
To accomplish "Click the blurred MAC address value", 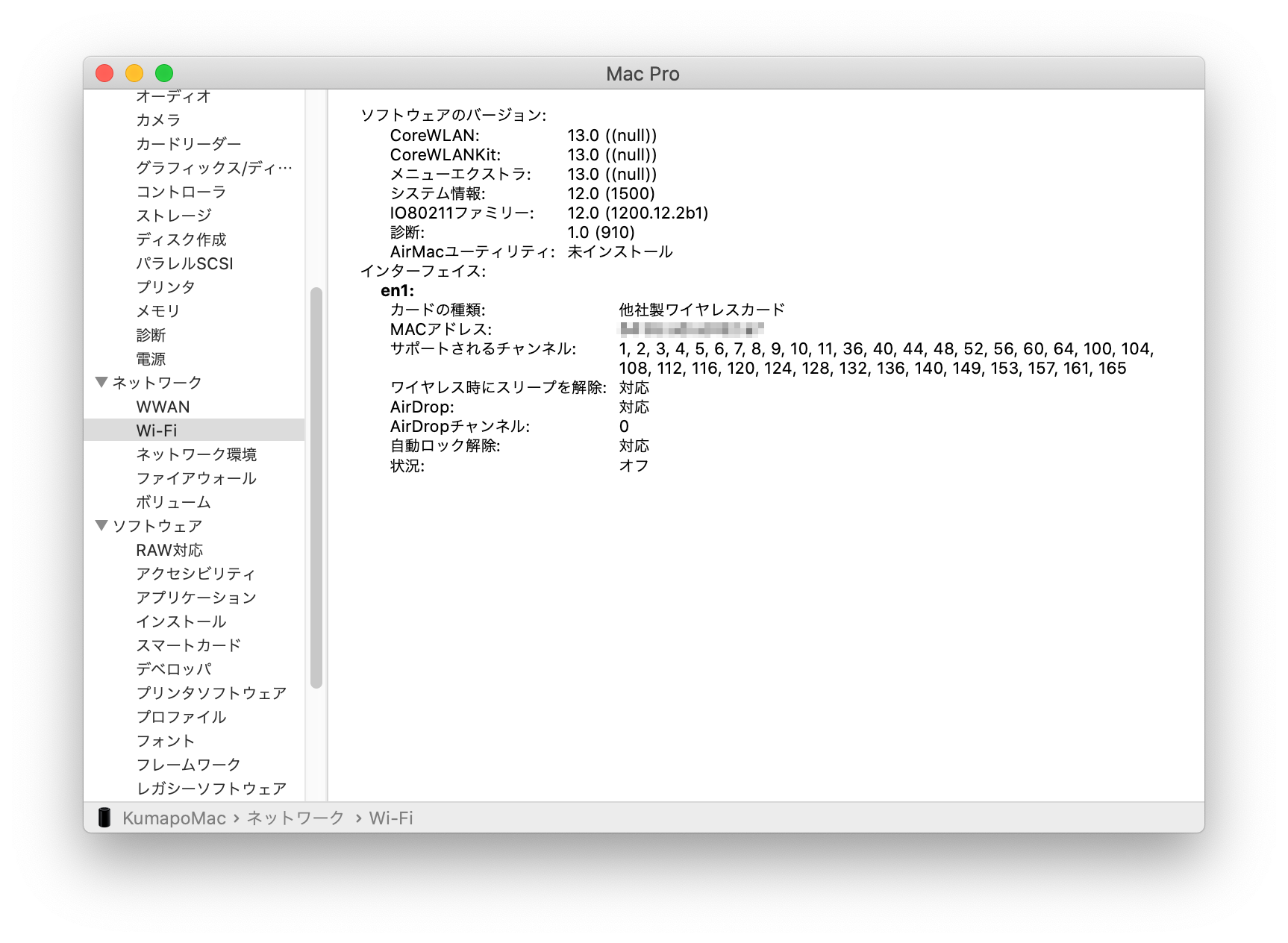I will pos(691,329).
